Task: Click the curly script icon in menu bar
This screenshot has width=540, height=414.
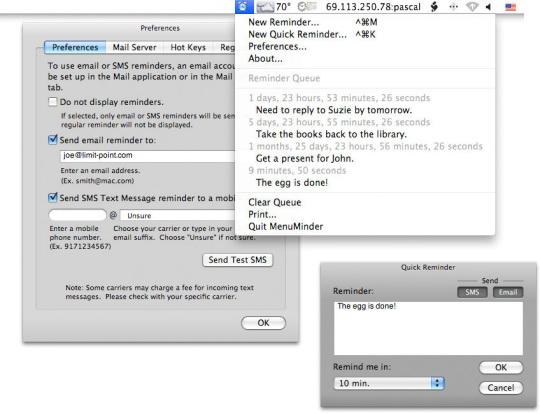Action: 435,7
